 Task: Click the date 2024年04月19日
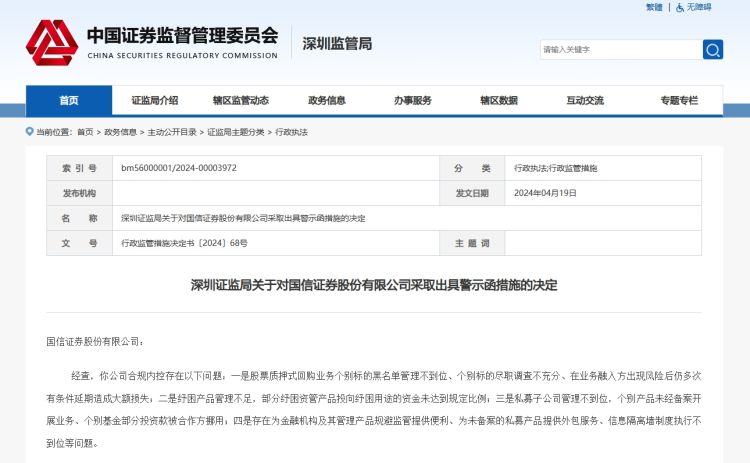545,193
